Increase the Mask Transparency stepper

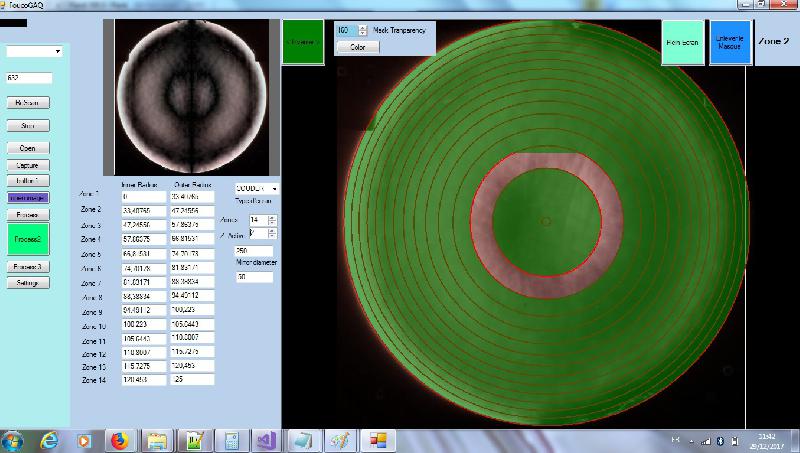(363, 28)
